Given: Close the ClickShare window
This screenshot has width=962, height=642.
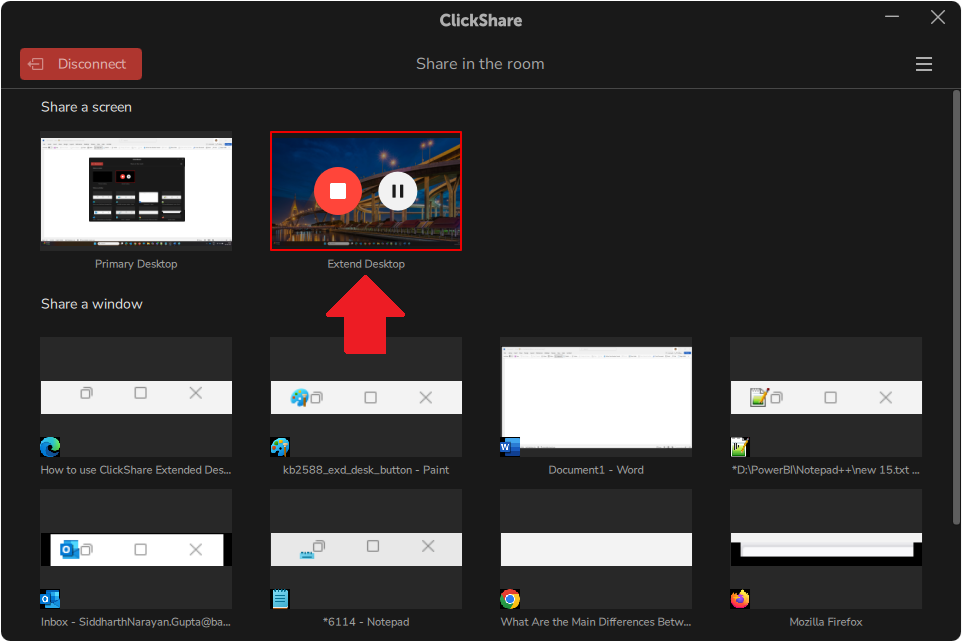Looking at the screenshot, I should click(x=937, y=17).
